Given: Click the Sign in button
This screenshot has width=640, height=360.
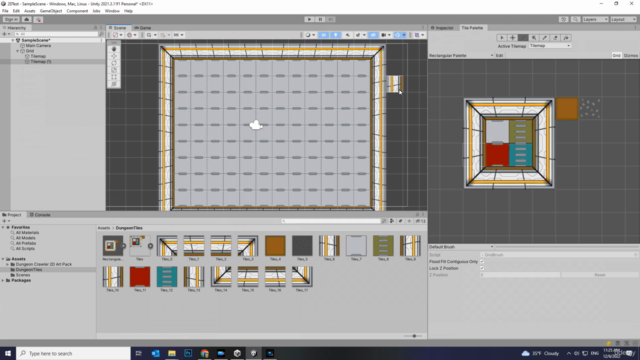Looking at the screenshot, I should (x=11, y=19).
